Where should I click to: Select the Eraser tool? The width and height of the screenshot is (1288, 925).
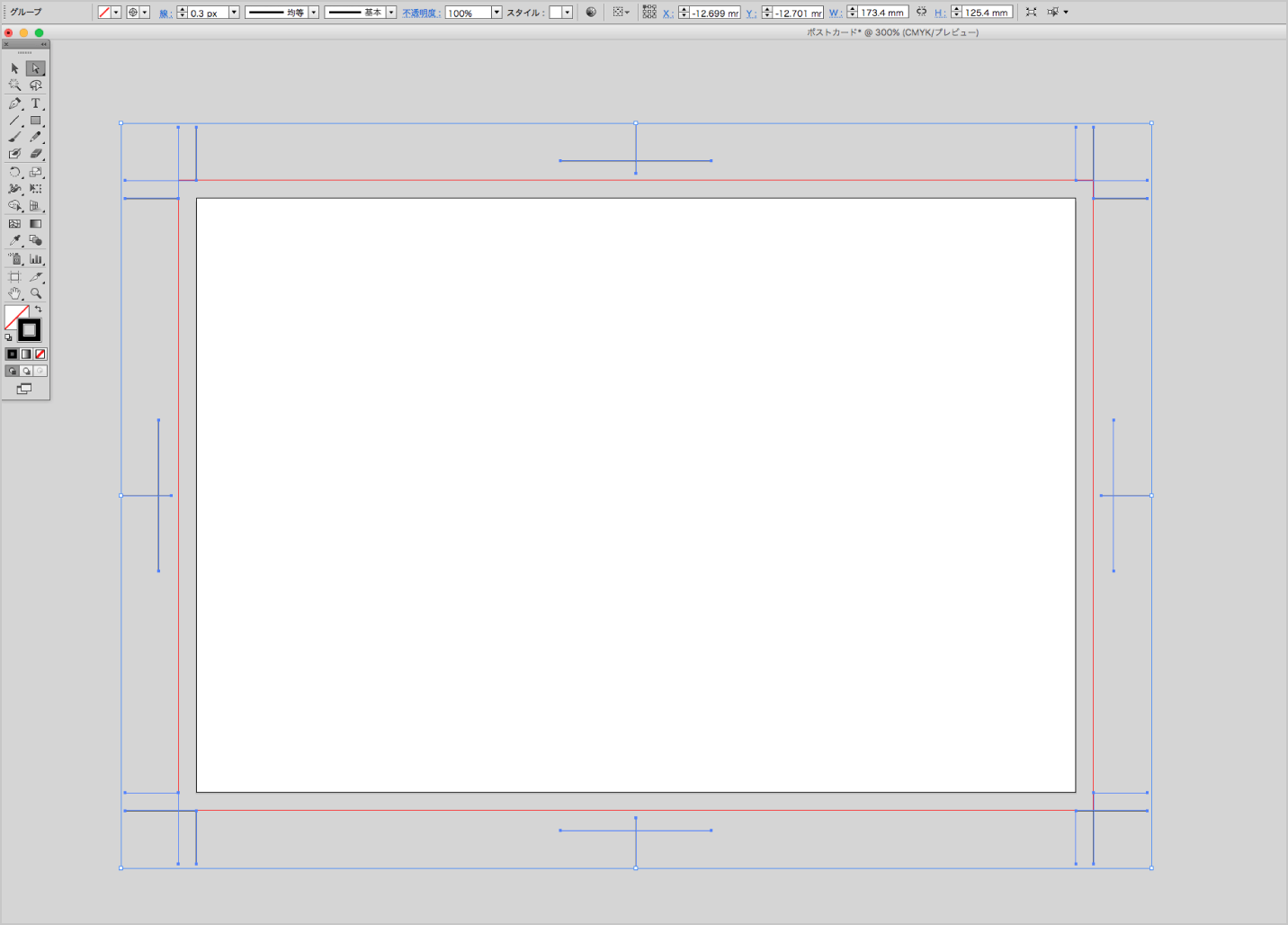coord(36,154)
